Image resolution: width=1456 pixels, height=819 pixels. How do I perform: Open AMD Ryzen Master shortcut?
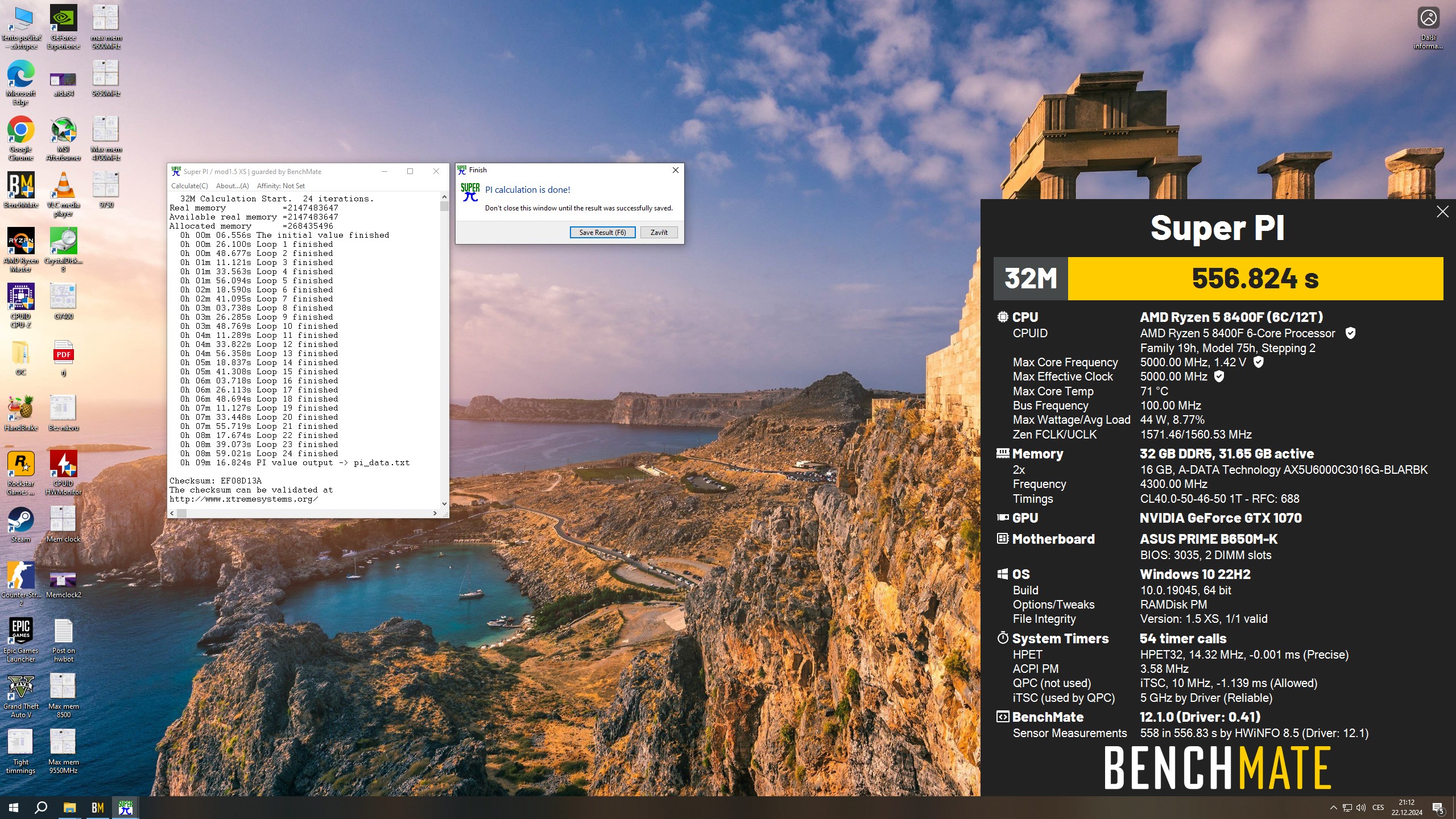[x=21, y=250]
